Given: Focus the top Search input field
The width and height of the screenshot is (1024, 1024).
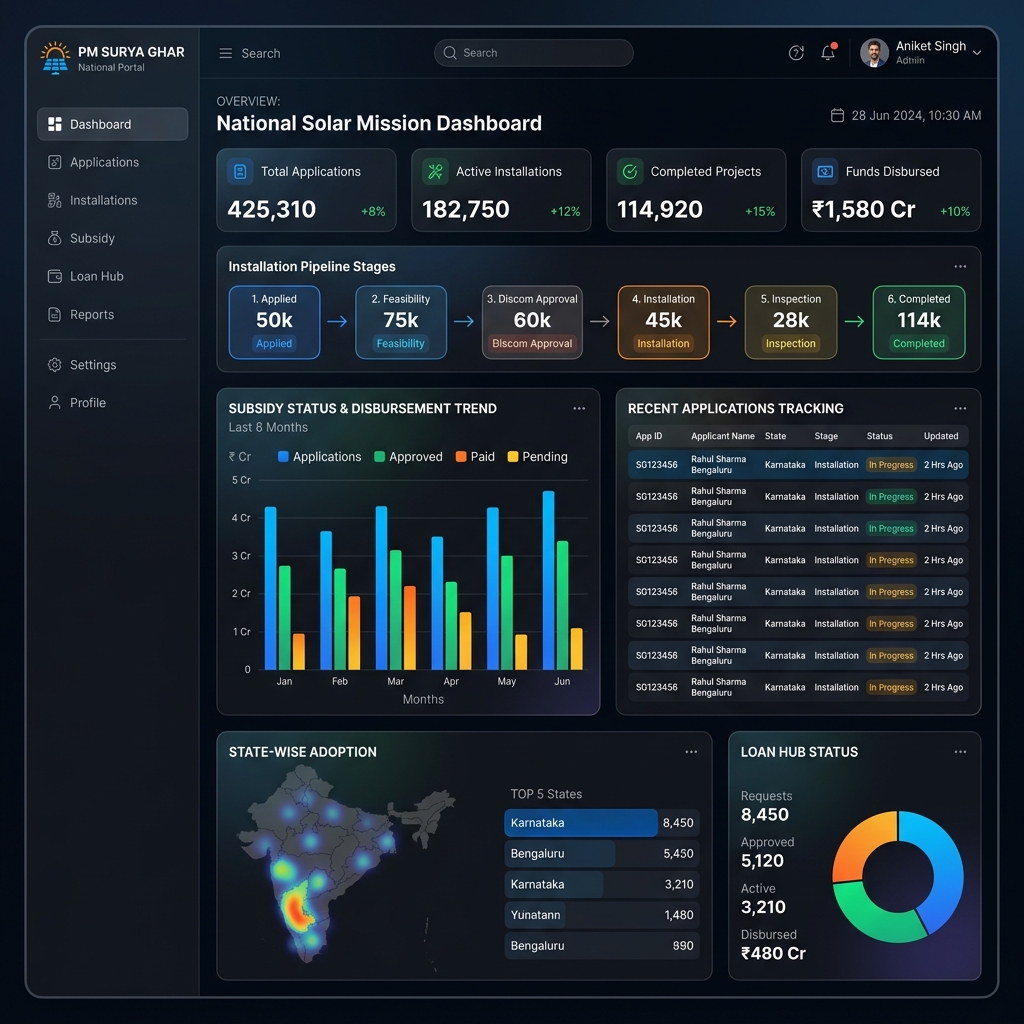Looking at the screenshot, I should [x=534, y=53].
